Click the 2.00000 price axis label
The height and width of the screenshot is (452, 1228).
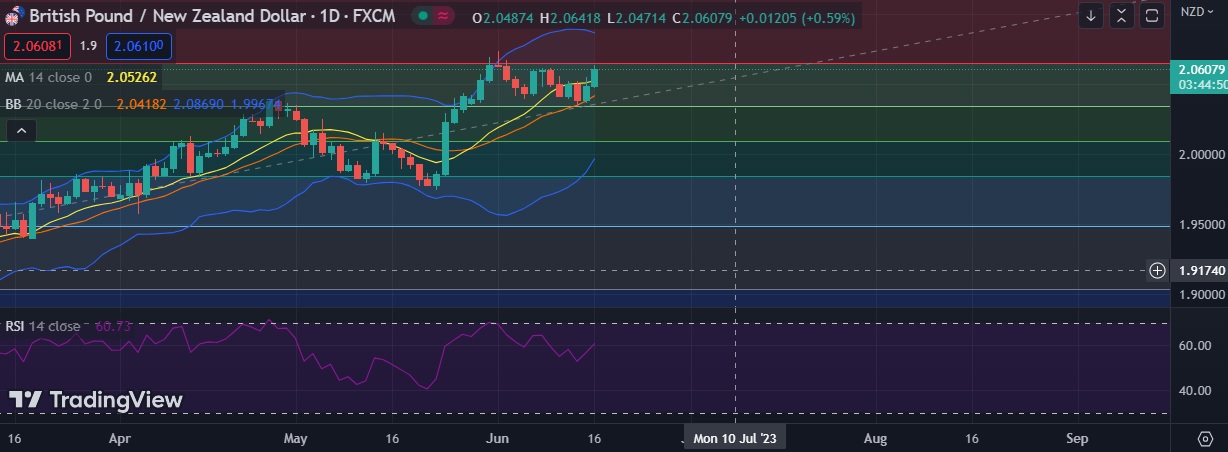[x=1200, y=155]
